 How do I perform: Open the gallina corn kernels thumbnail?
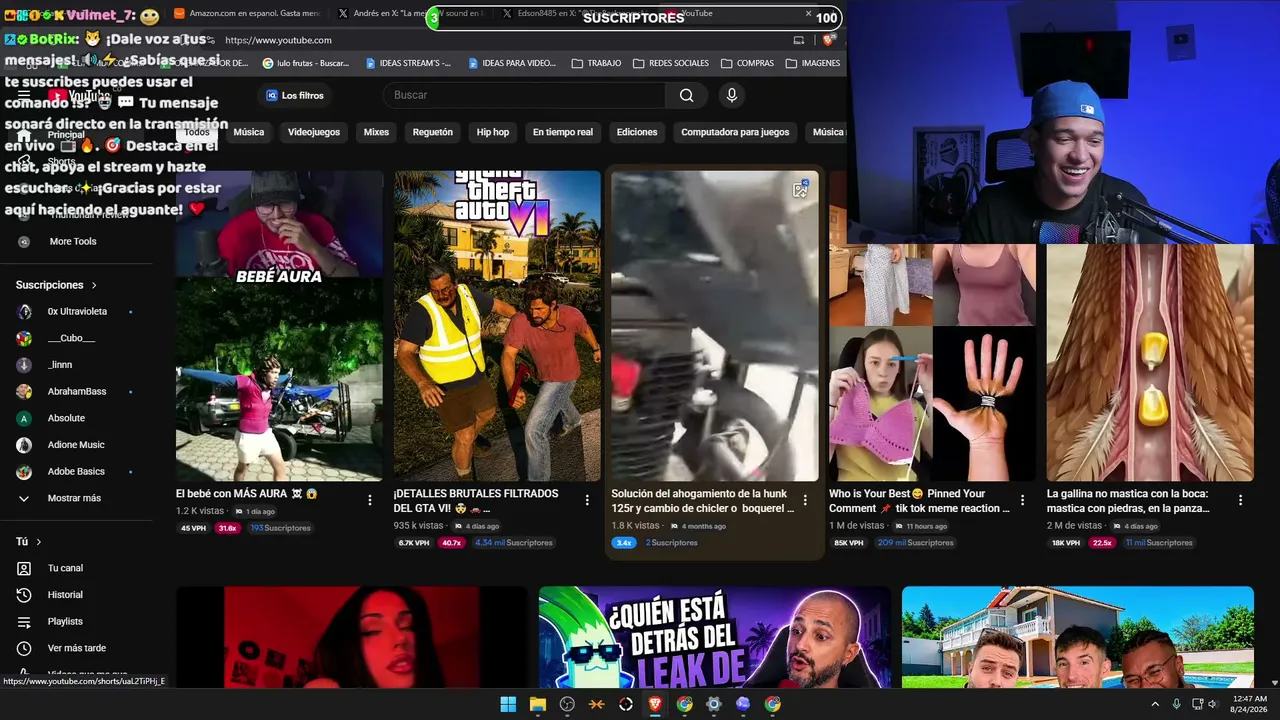click(x=1150, y=362)
